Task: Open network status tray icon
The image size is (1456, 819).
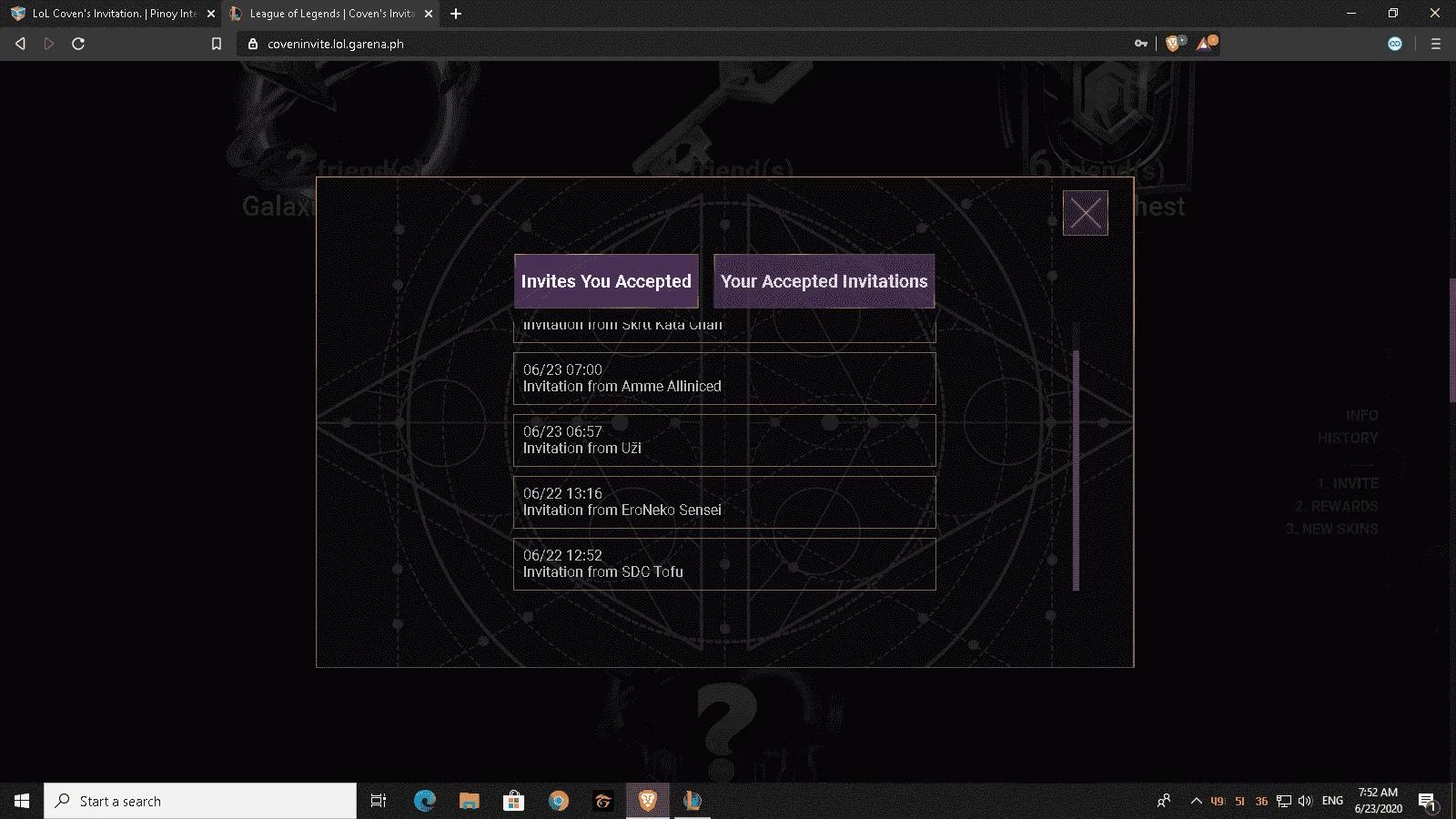Action: [x=1283, y=801]
